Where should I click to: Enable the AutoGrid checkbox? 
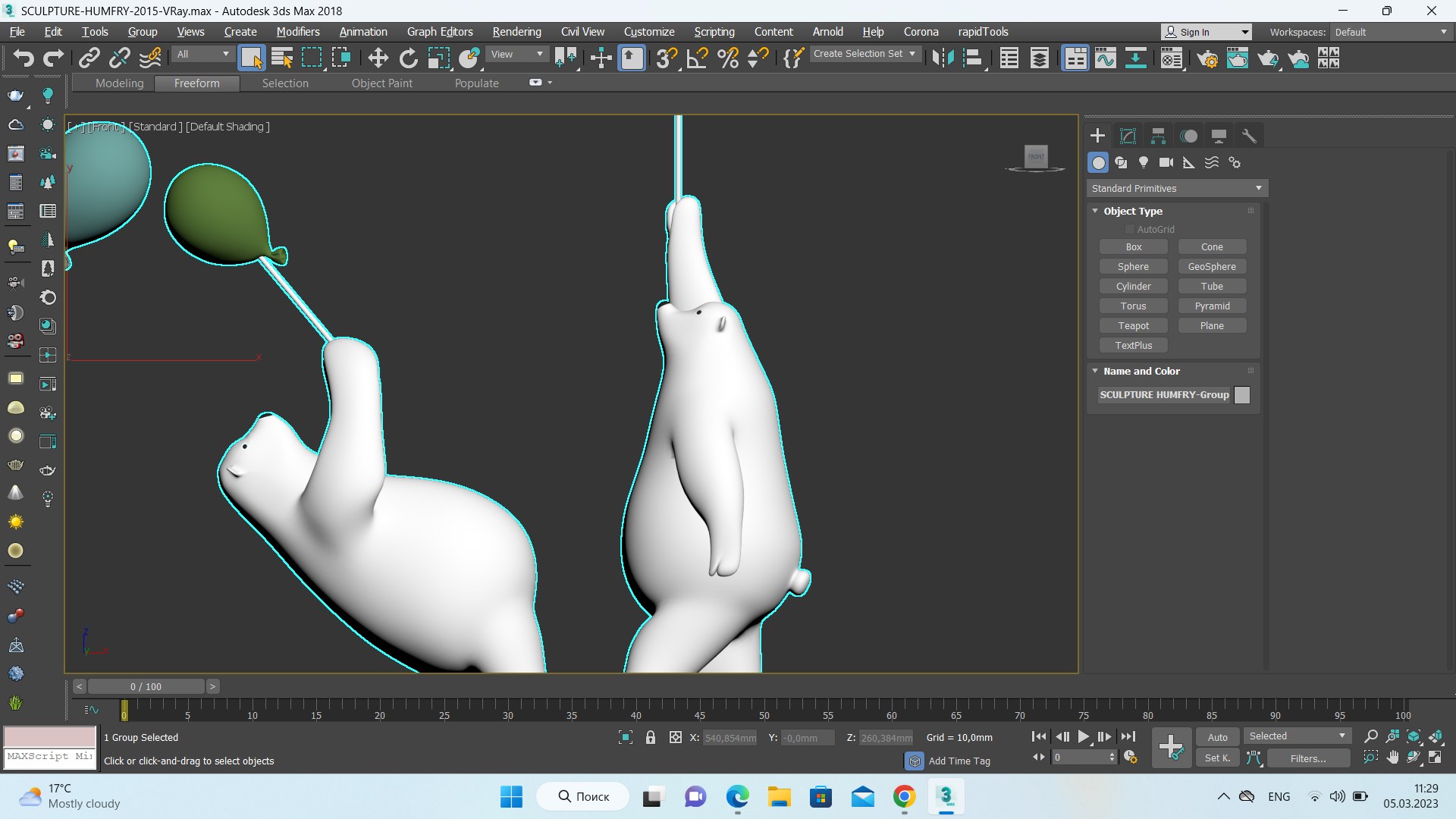coord(1129,229)
